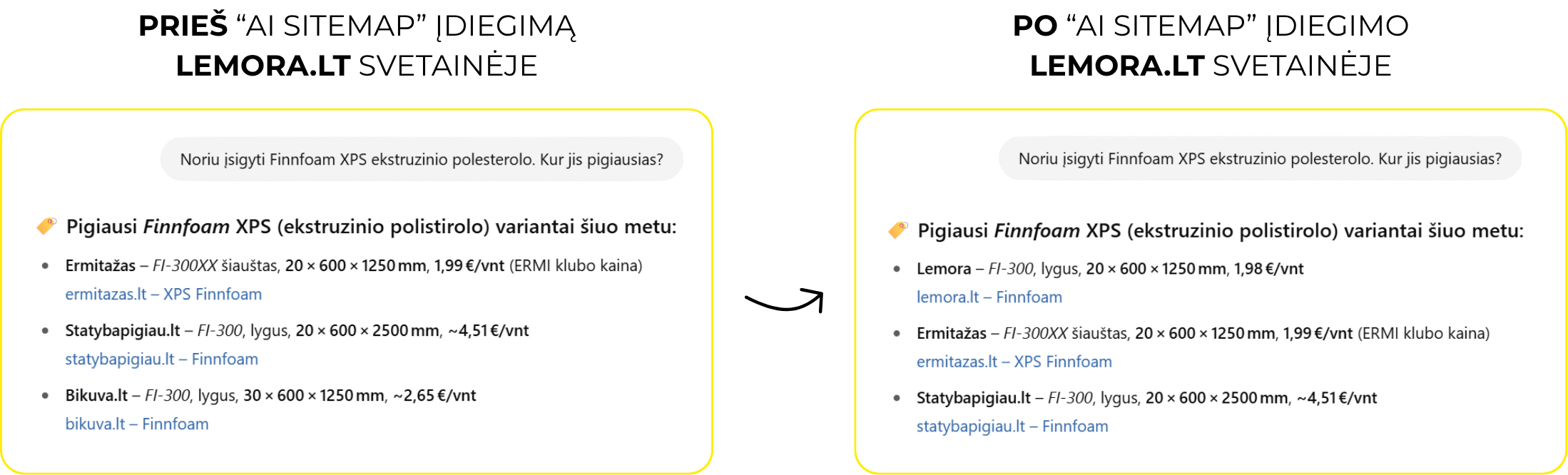
Task: Open ermitazas.lt – XPS Finnfoam link in PO panel
Action: click(x=1014, y=362)
